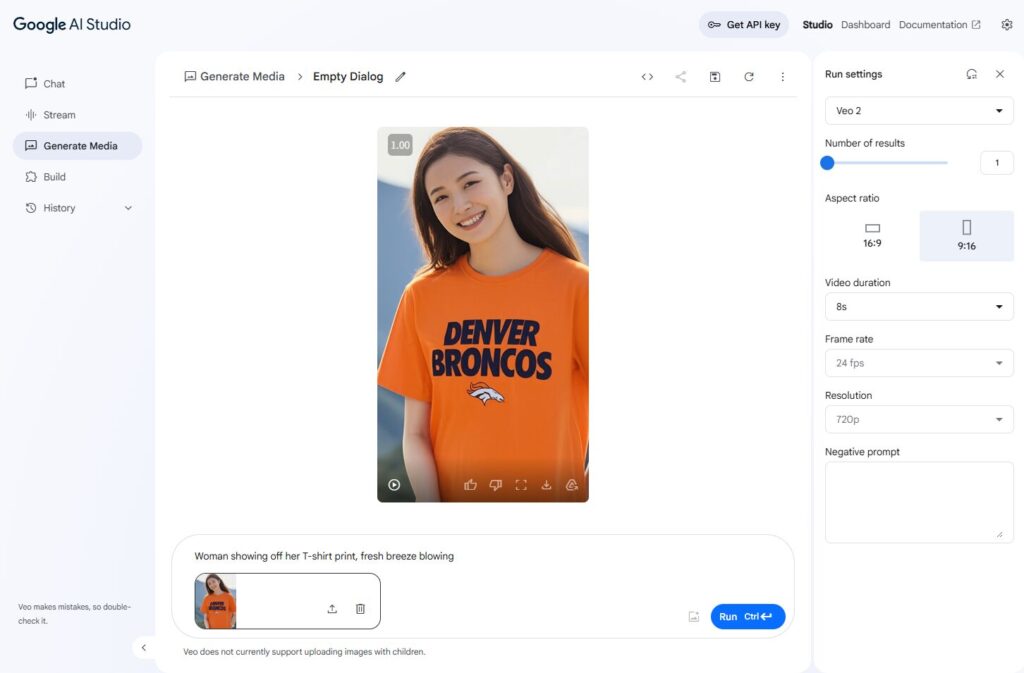Open the Documentation link
Viewport: 1024px width, 673px height.
(x=939, y=25)
